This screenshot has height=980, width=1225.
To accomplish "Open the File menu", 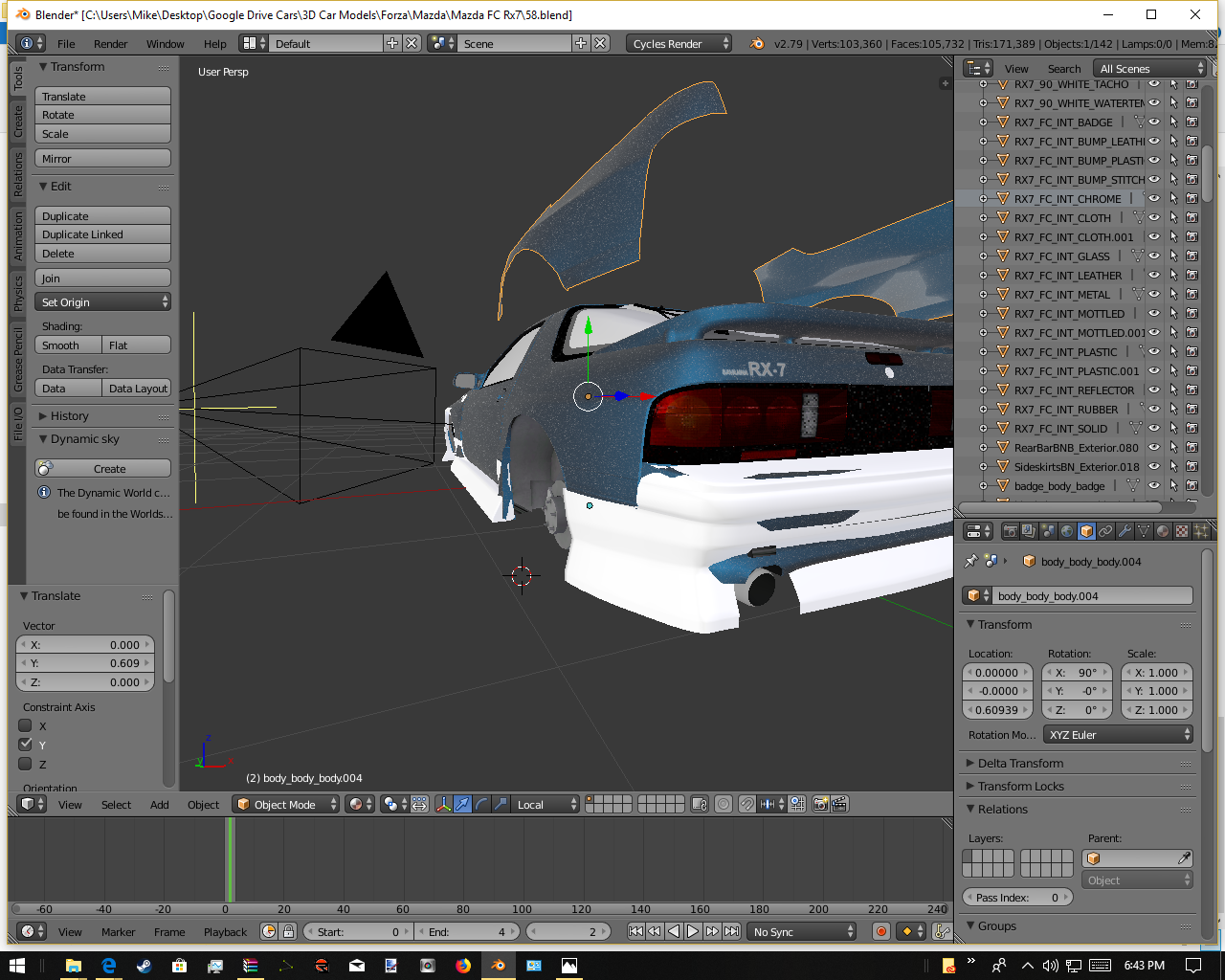I will coord(66,43).
